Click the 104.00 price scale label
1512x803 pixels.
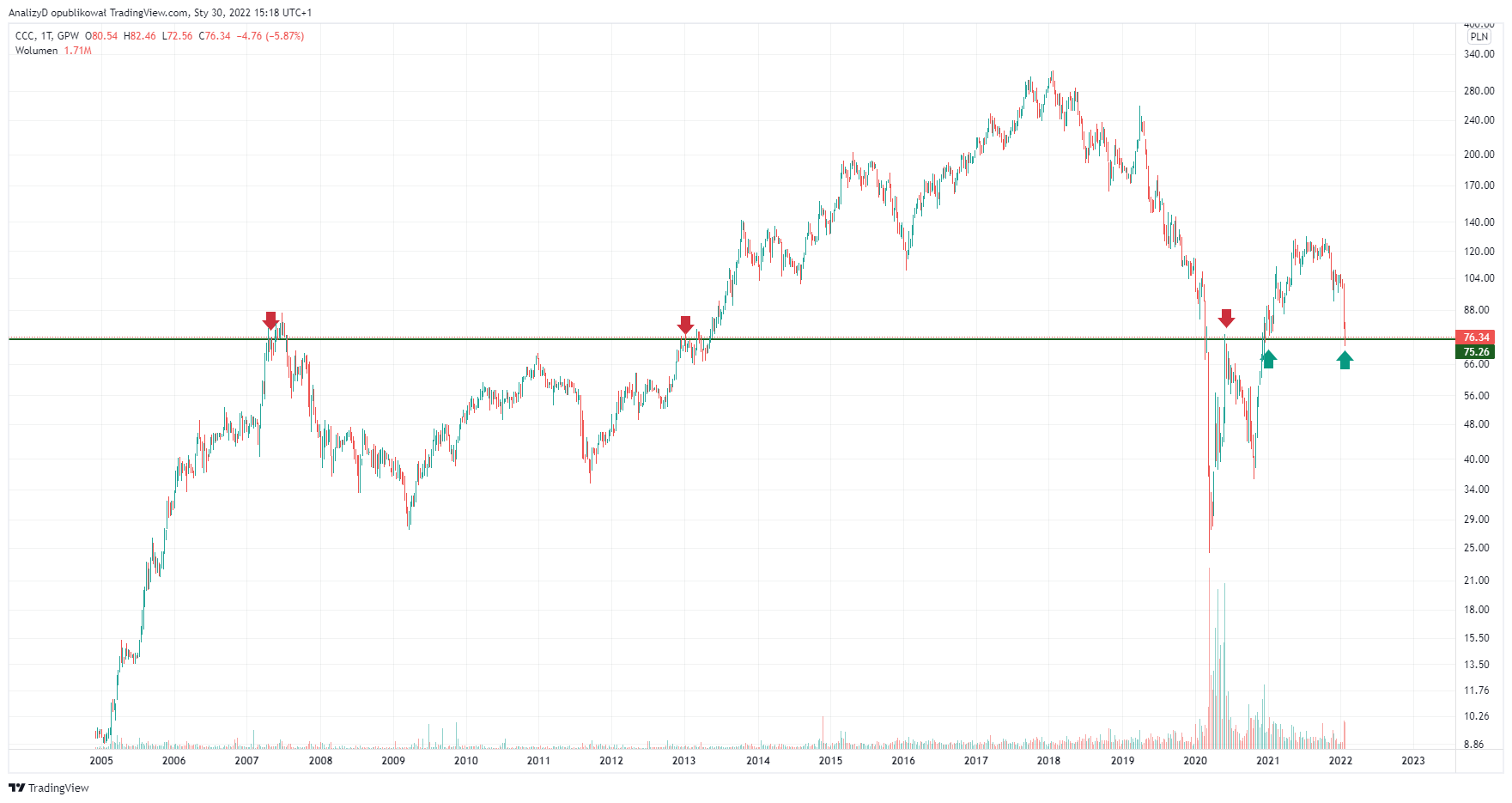[1479, 278]
